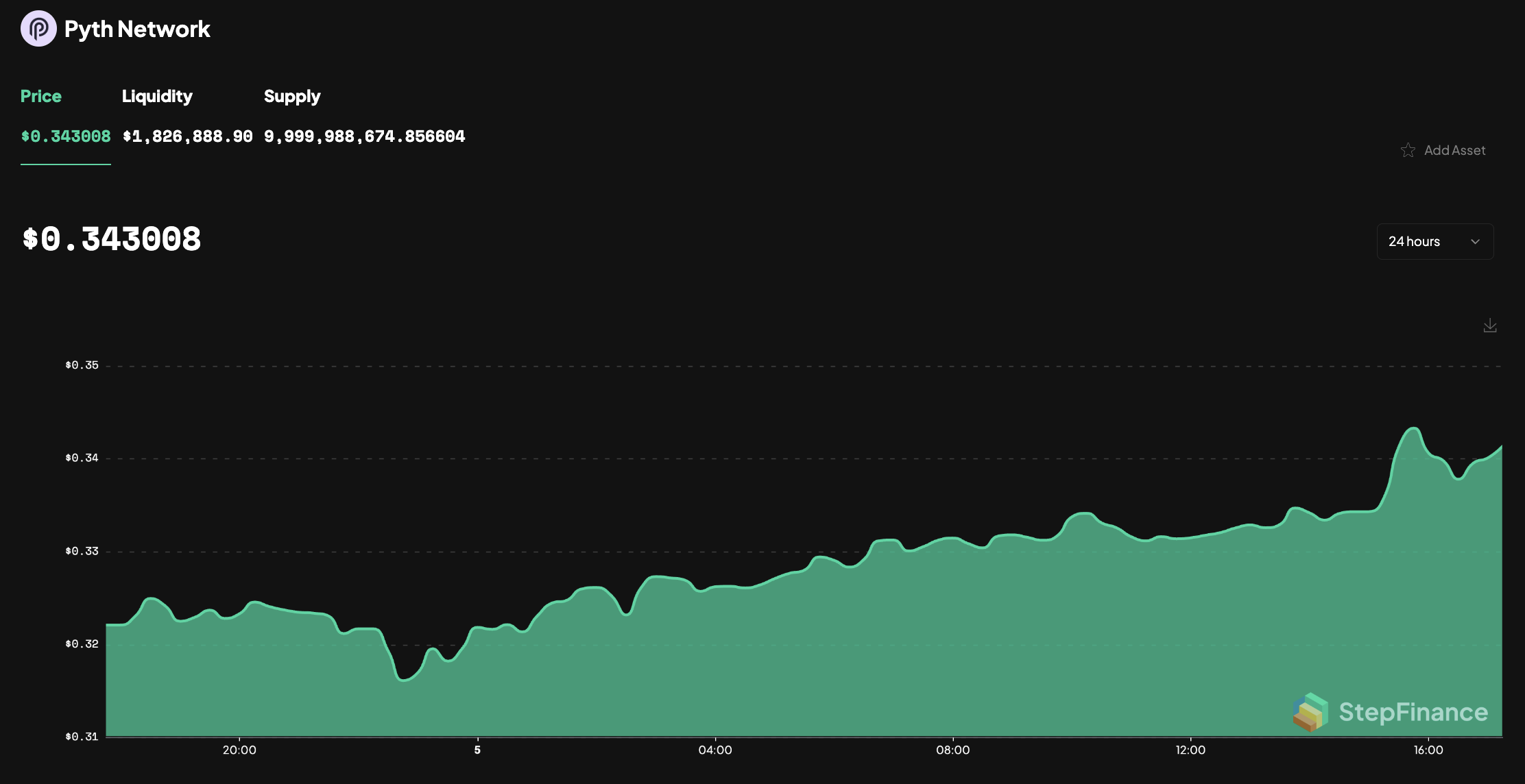1525x784 pixels.
Task: Click the StepFinance watermark text
Action: point(1413,712)
